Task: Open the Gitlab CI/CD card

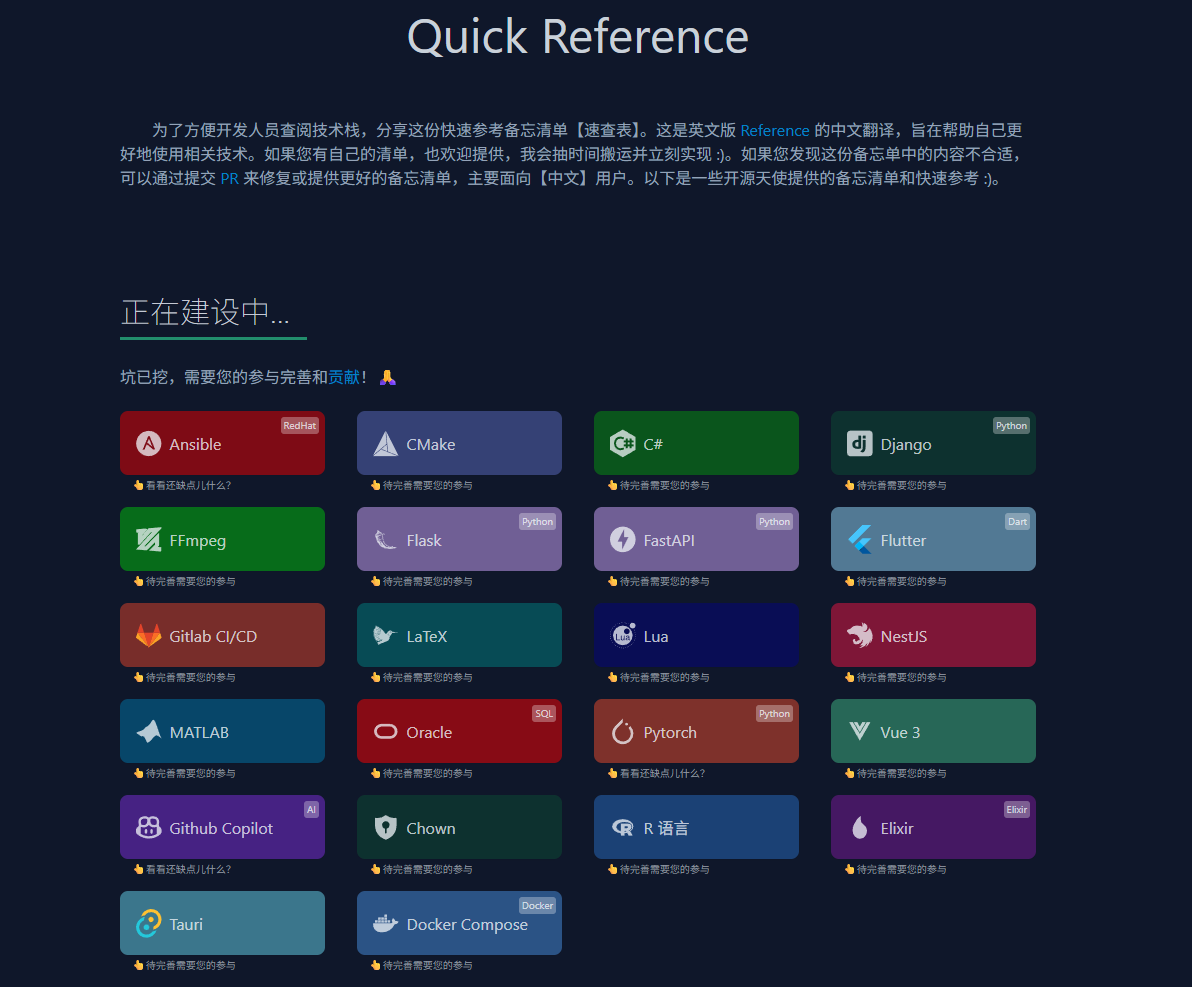Action: pyautogui.click(x=222, y=635)
